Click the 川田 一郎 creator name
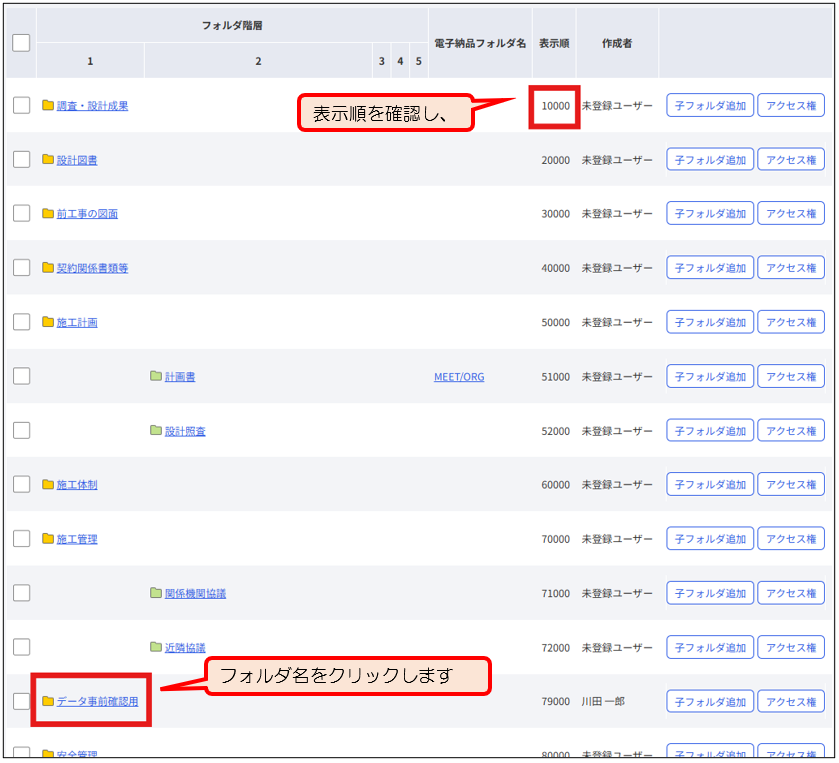This screenshot has width=839, height=763. [603, 701]
